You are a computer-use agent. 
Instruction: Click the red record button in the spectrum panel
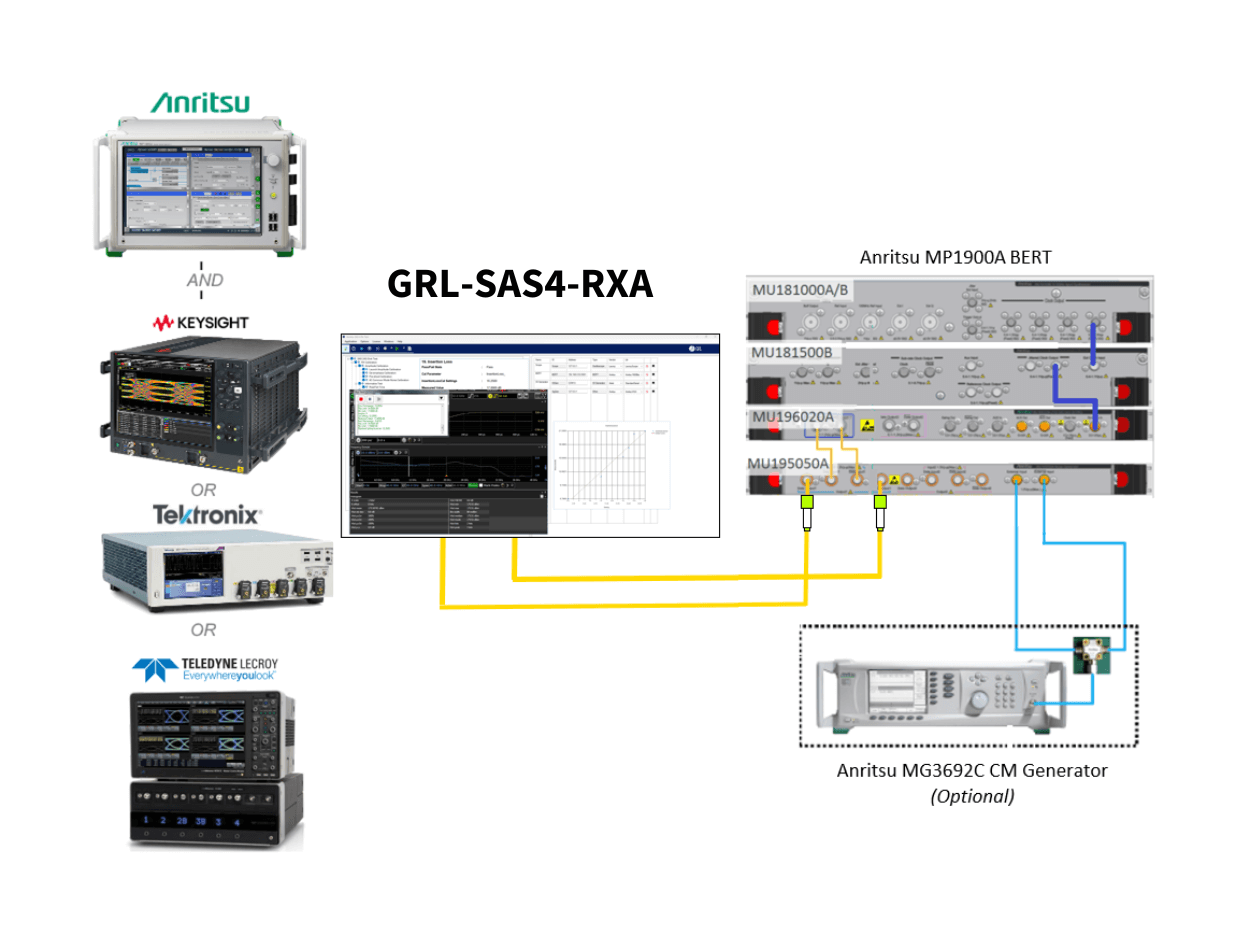coord(360,400)
